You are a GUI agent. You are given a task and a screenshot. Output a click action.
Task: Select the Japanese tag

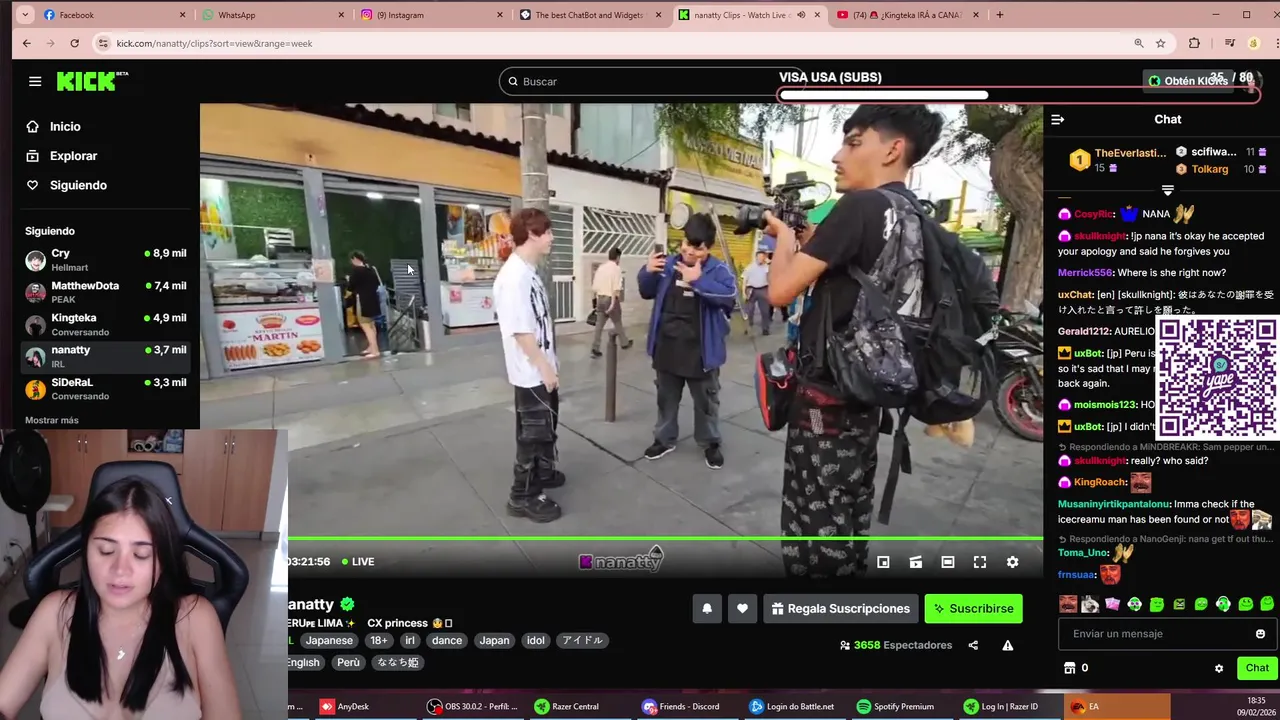coord(329,640)
